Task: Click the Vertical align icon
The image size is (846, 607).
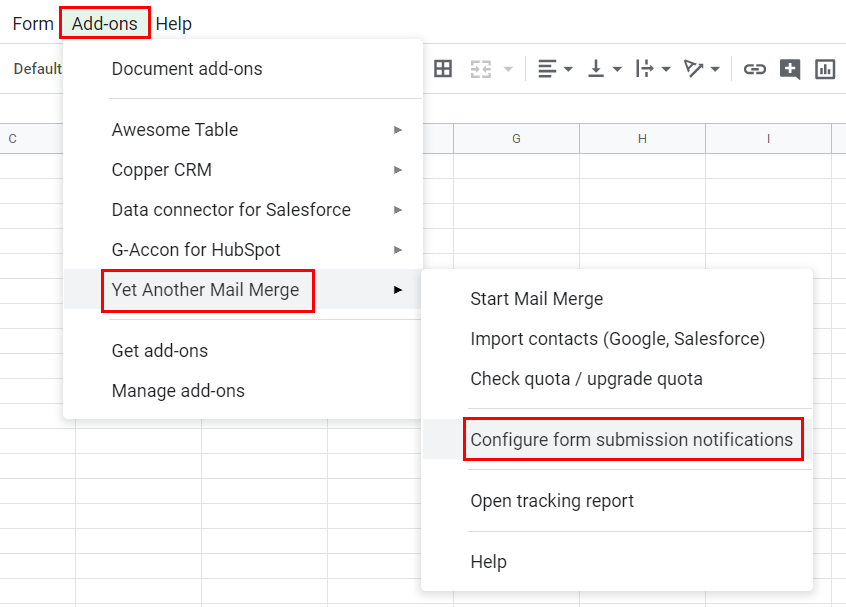Action: tap(597, 69)
